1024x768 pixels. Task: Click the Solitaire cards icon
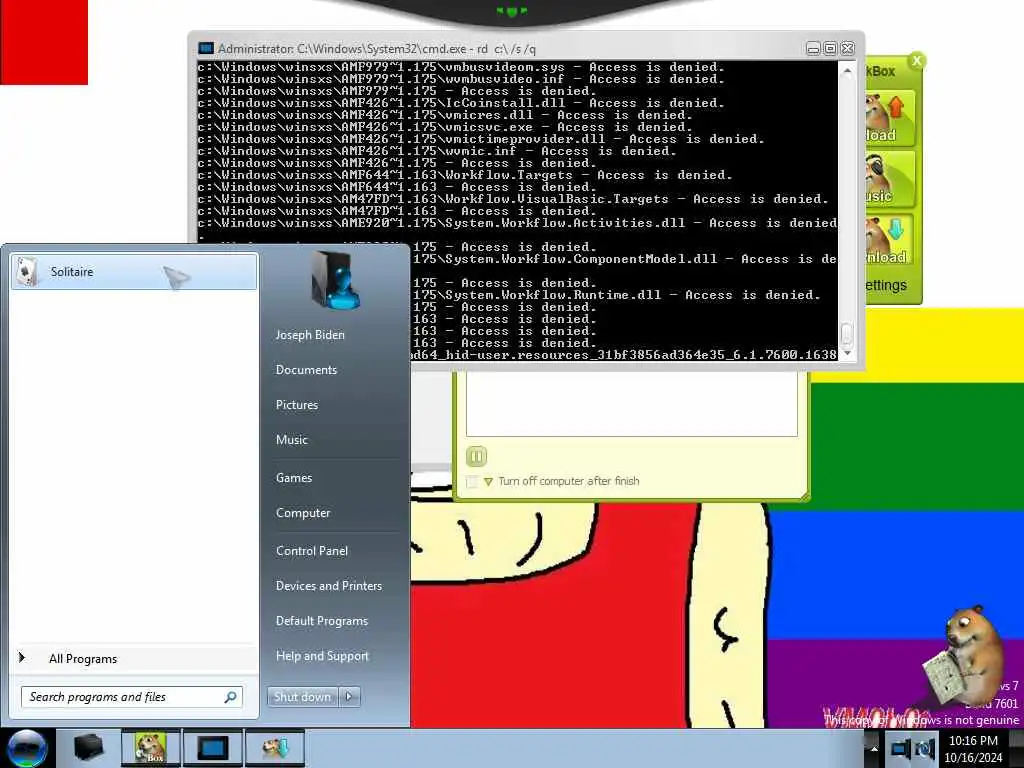28,272
